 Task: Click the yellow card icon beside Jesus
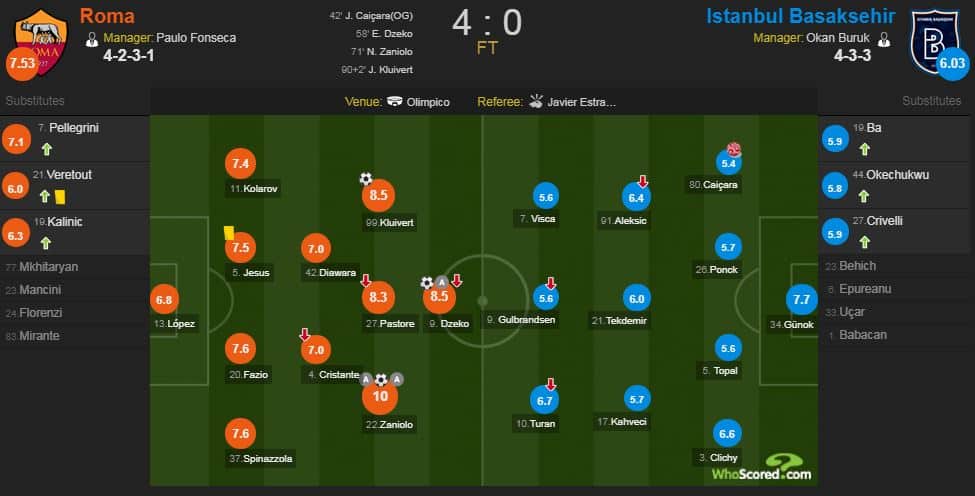(x=229, y=233)
